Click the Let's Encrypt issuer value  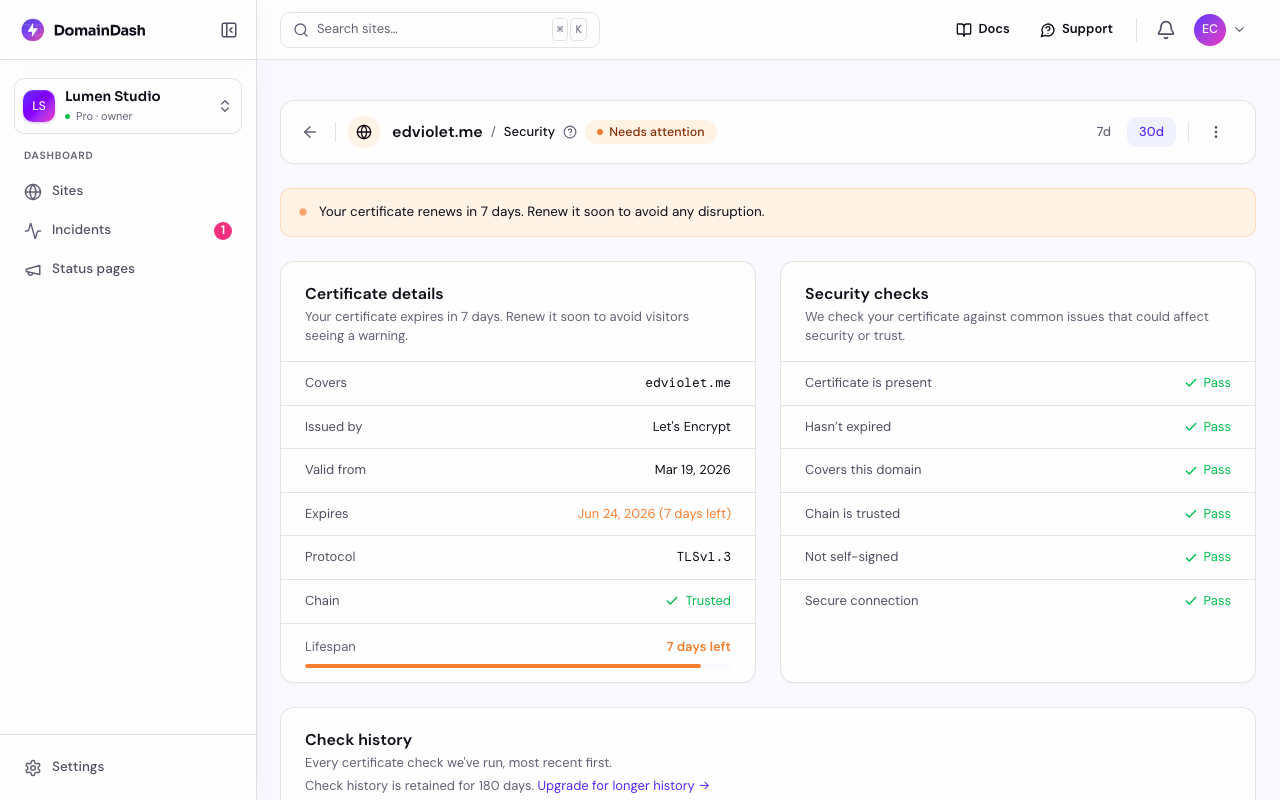click(692, 427)
